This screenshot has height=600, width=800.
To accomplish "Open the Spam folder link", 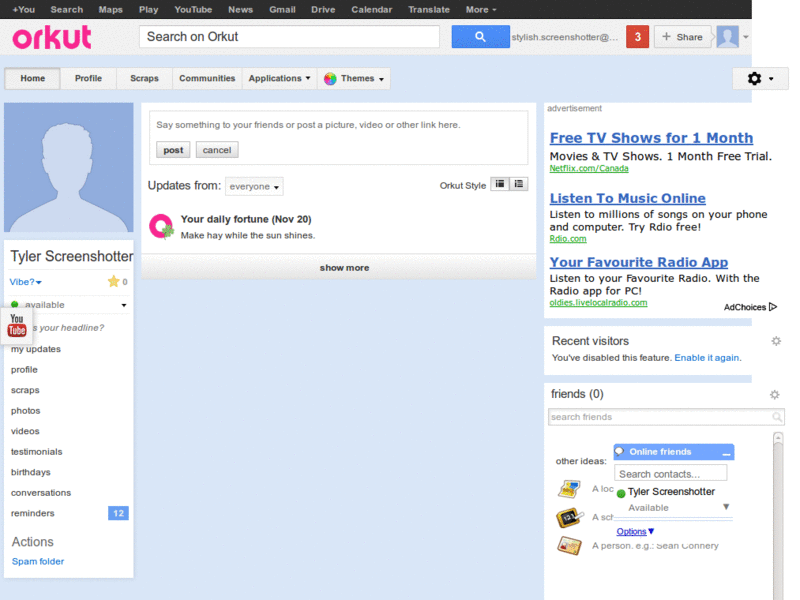I will pyautogui.click(x=38, y=561).
